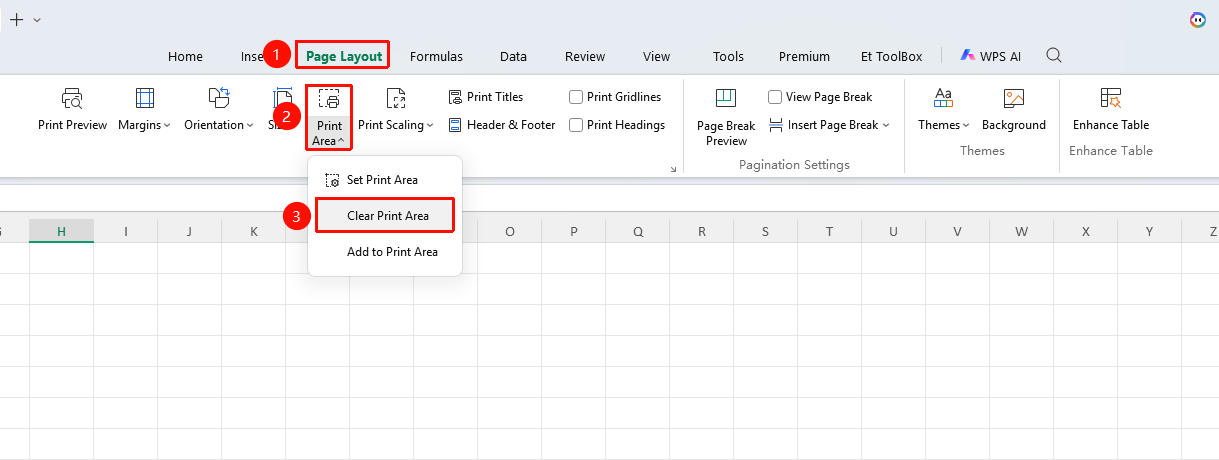Select column I header
The image size is (1219, 460).
[x=125, y=231]
